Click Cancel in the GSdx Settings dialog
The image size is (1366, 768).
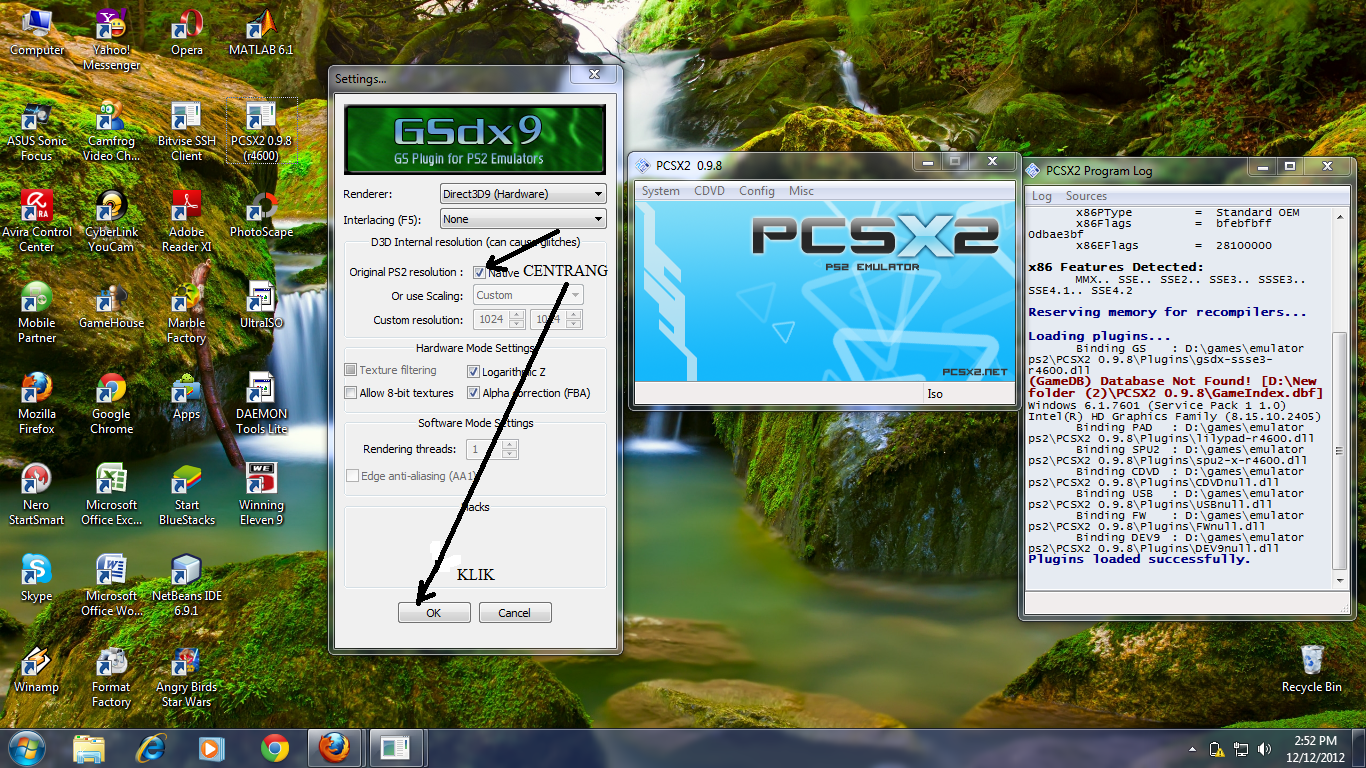click(515, 613)
